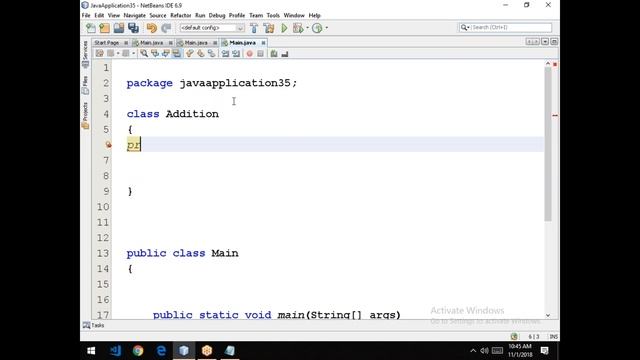Click the maximize editor window button
640x360 pixels.
point(554,42)
